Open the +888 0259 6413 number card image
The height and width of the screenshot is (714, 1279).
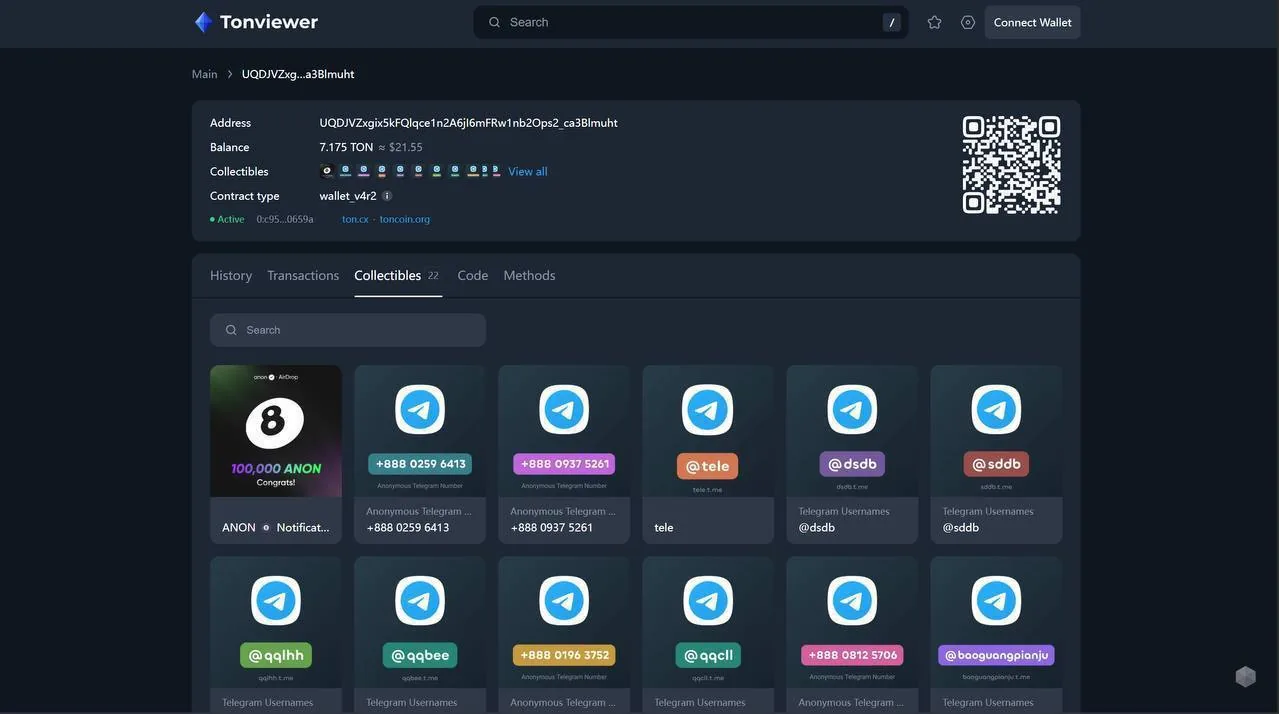[420, 431]
